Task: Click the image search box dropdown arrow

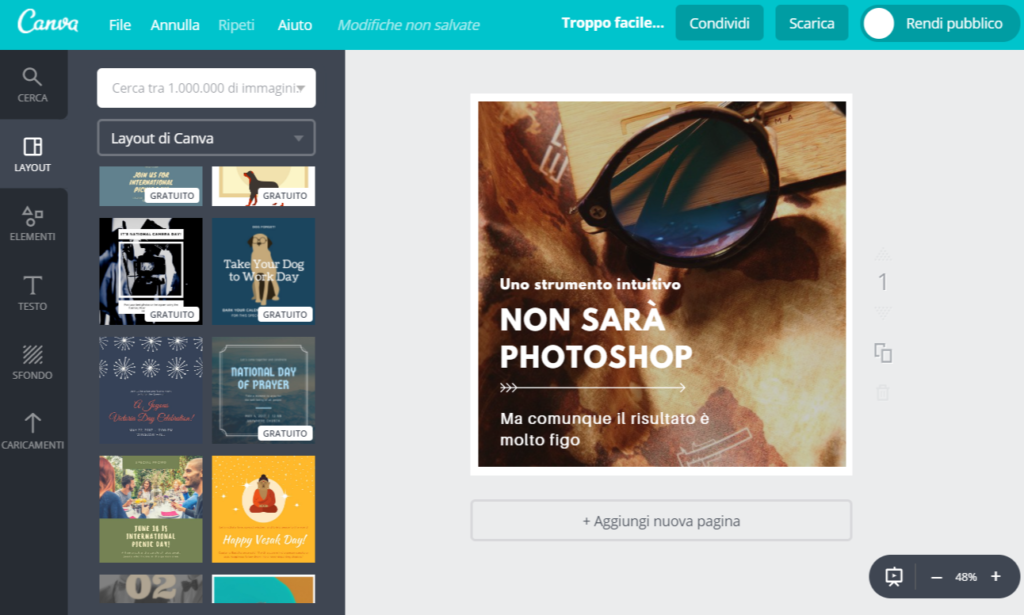Action: tap(301, 88)
